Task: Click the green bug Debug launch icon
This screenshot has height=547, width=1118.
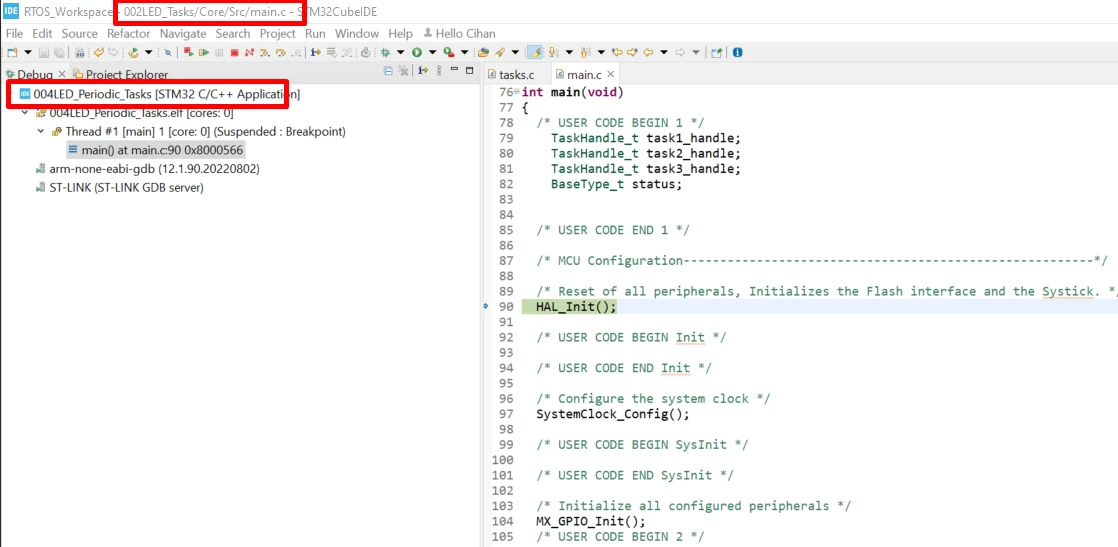Action: point(385,52)
